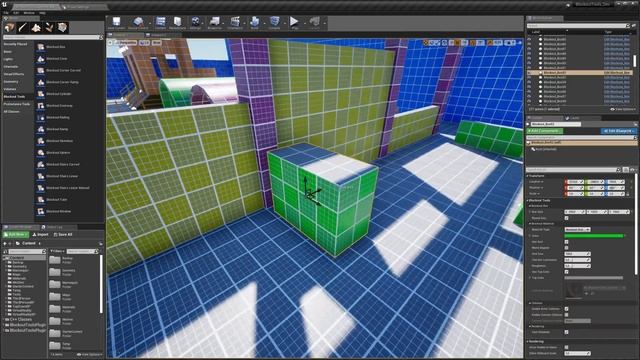Toggle the World Aligned checkbox
The width and height of the screenshot is (640, 360).
click(x=566, y=248)
